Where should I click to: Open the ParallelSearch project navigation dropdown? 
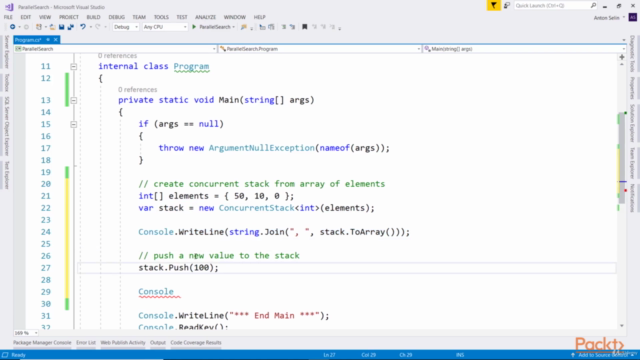(115, 49)
